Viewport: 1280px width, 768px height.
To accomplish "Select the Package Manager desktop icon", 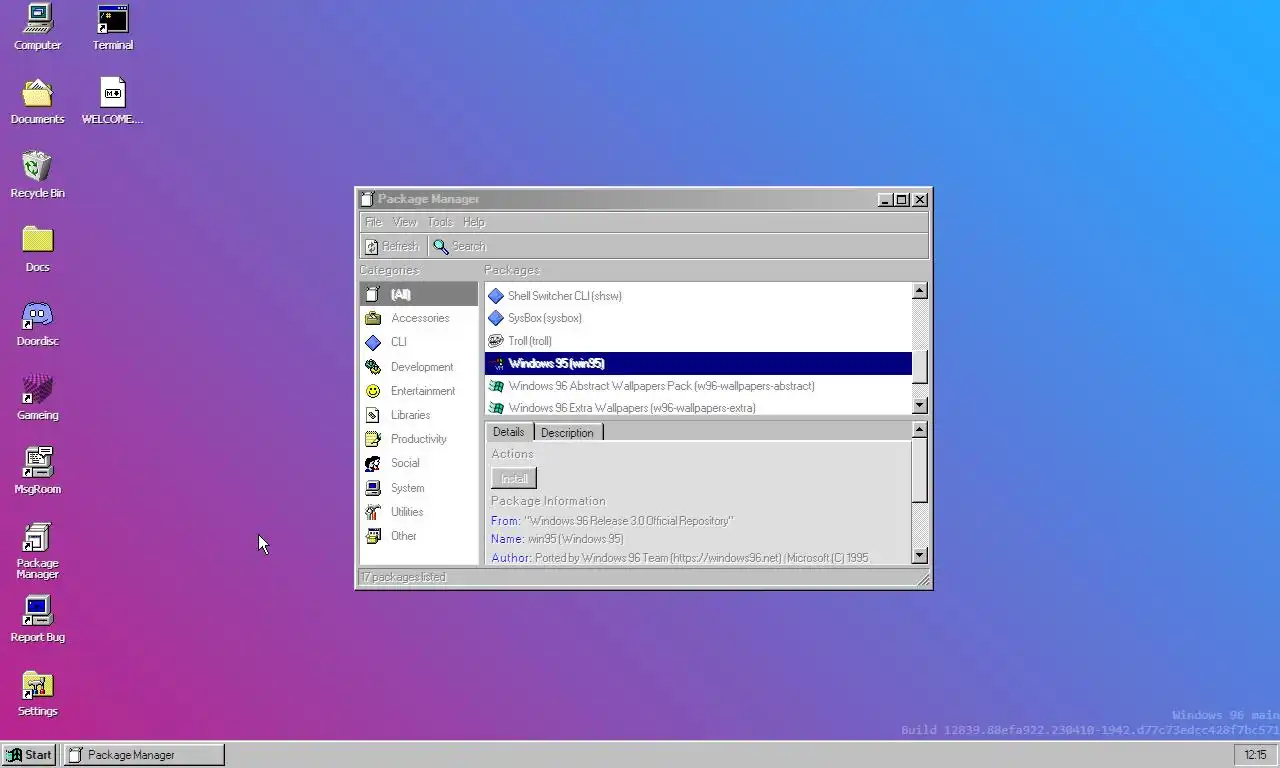I will click(37, 550).
